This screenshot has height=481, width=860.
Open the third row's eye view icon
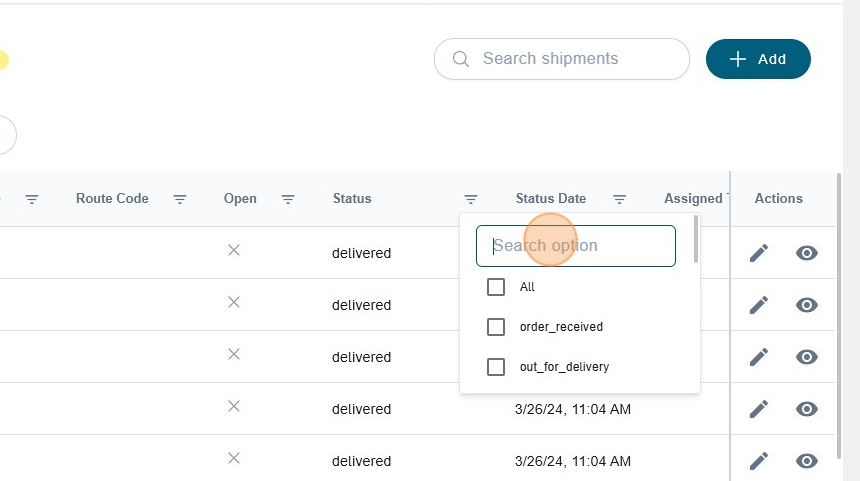click(807, 357)
